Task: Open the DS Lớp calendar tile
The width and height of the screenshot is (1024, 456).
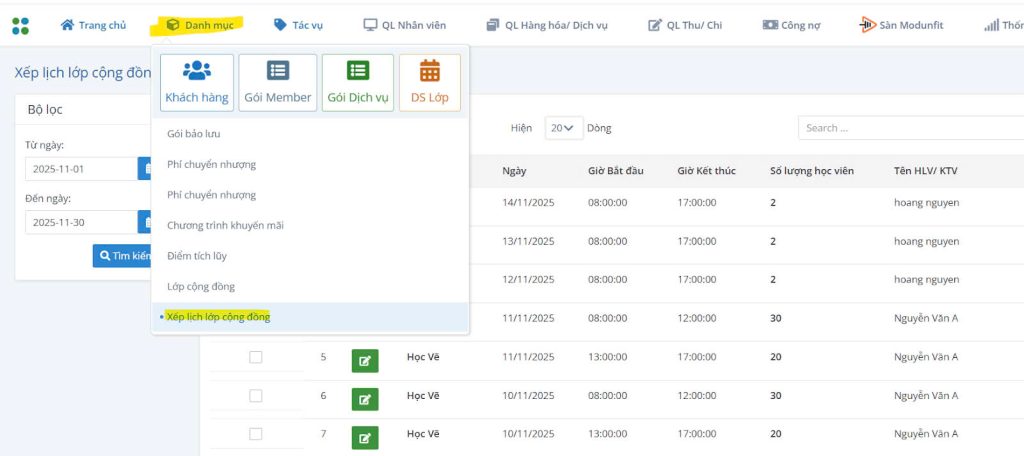Action: coord(430,82)
